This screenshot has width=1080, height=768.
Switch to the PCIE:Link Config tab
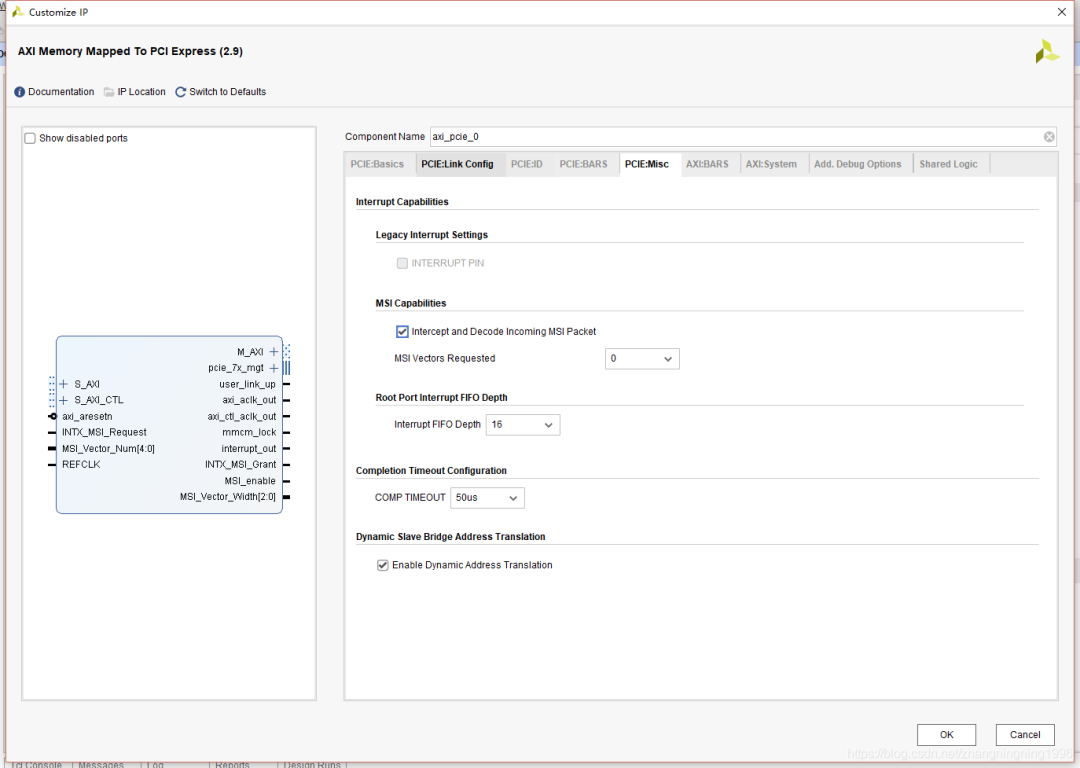click(457, 164)
